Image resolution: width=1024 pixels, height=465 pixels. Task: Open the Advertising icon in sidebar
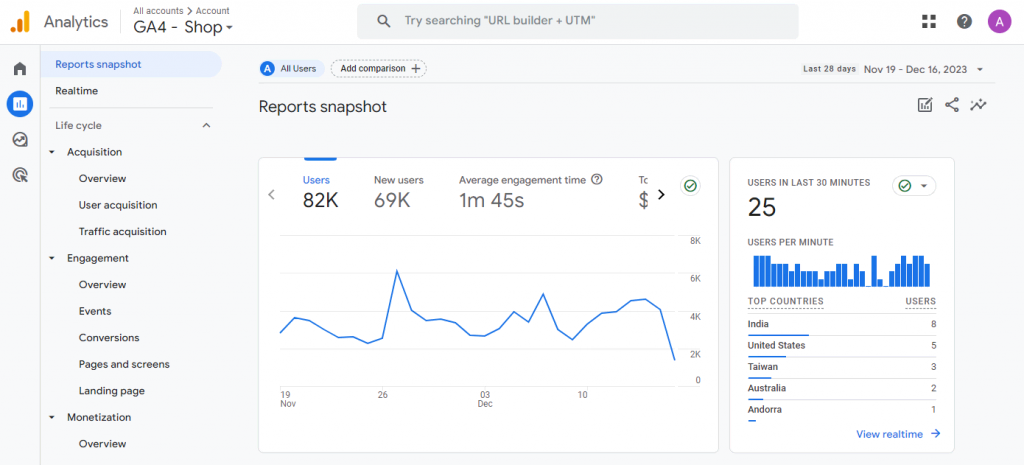[x=19, y=175]
